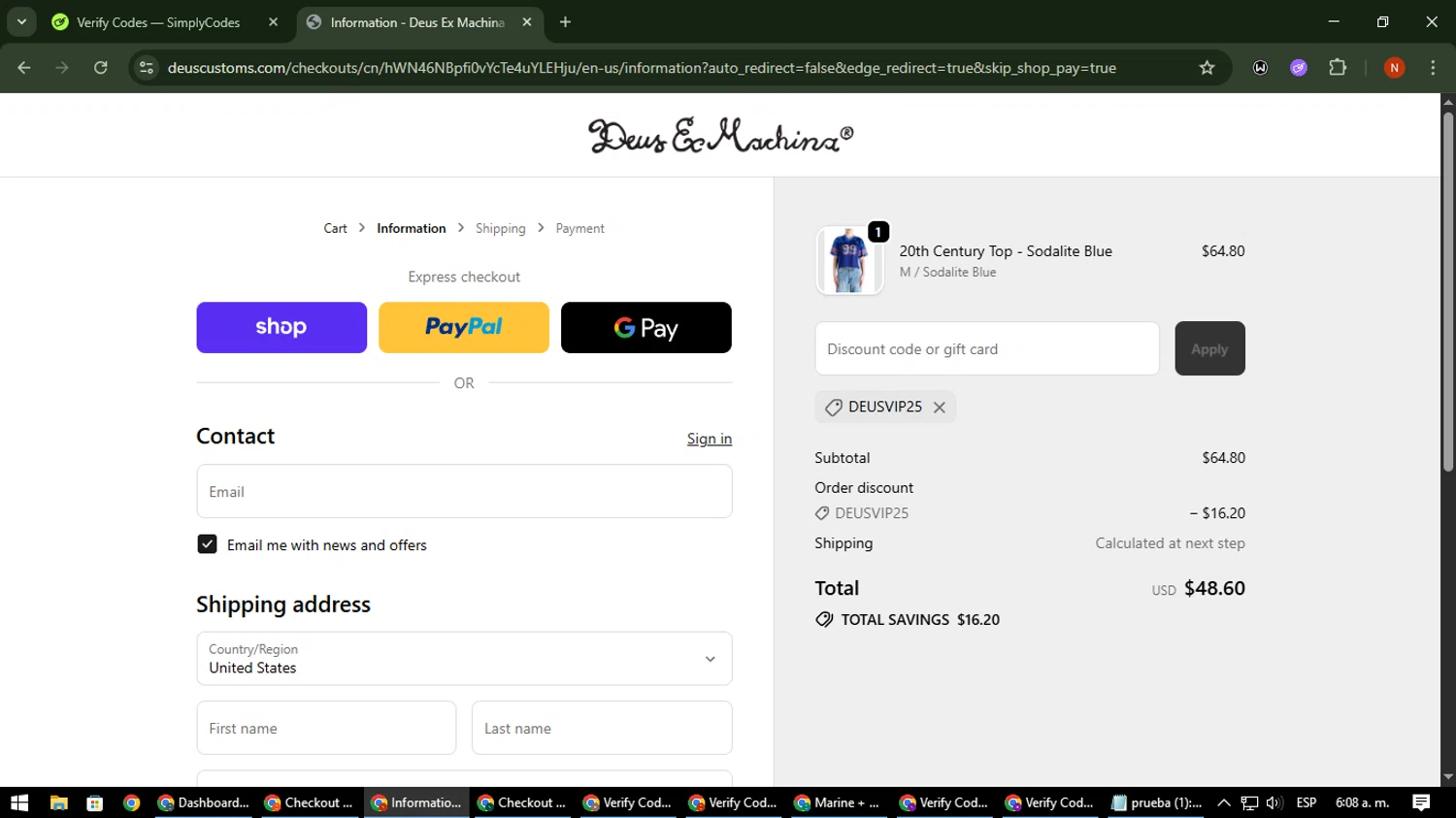Viewport: 1456px width, 818px height.
Task: Click the purple extension icon in toolbar
Action: coord(1299,68)
